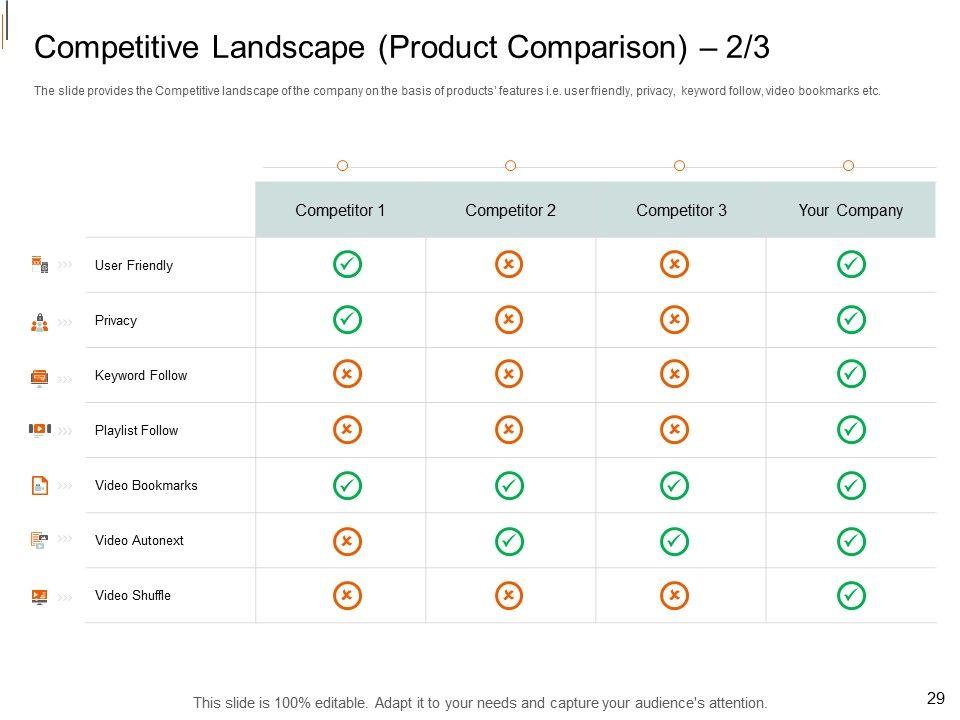Screen dimensions: 960x720
Task: Select the Video Bookmarks document icon
Action: tap(40, 486)
